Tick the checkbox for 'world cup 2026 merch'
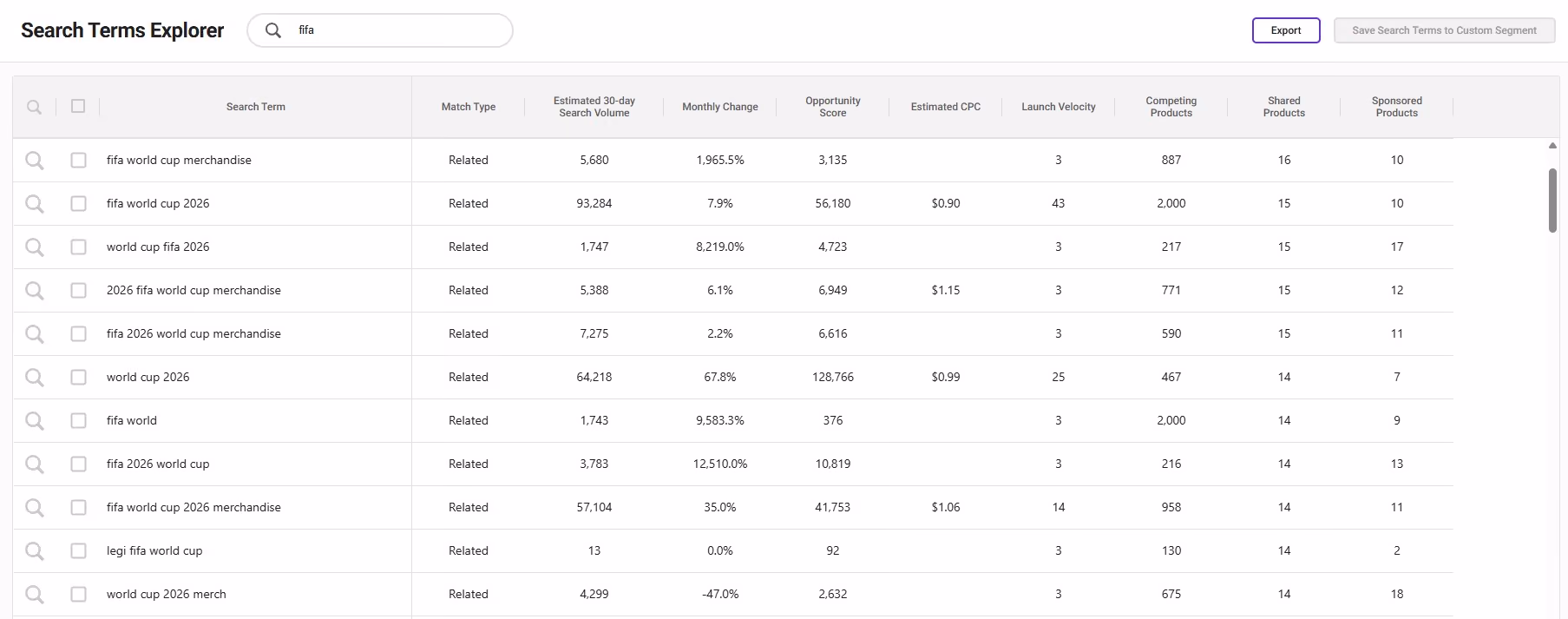The image size is (1568, 619). click(78, 594)
